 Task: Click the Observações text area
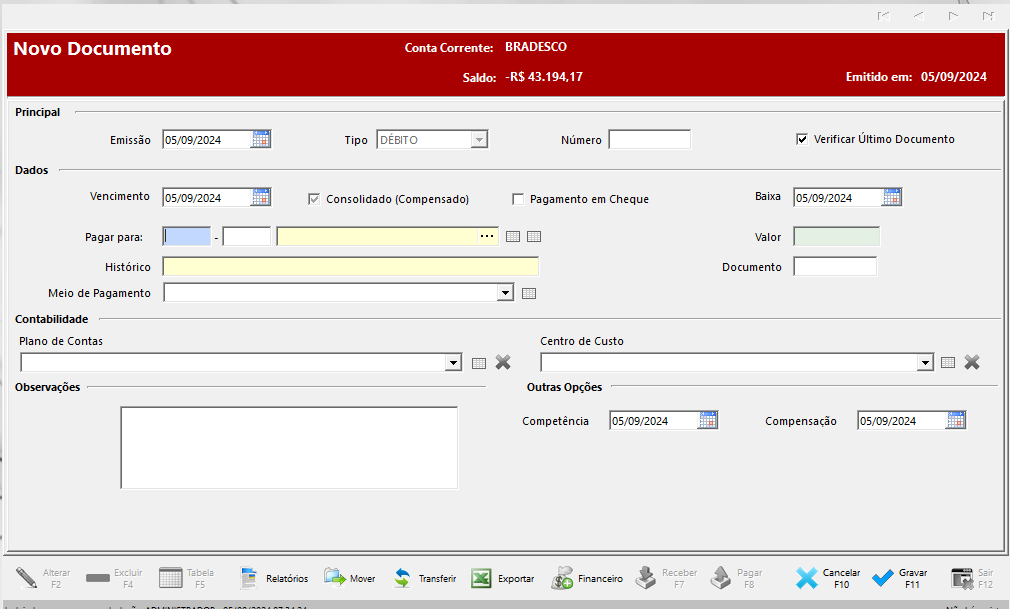point(289,447)
